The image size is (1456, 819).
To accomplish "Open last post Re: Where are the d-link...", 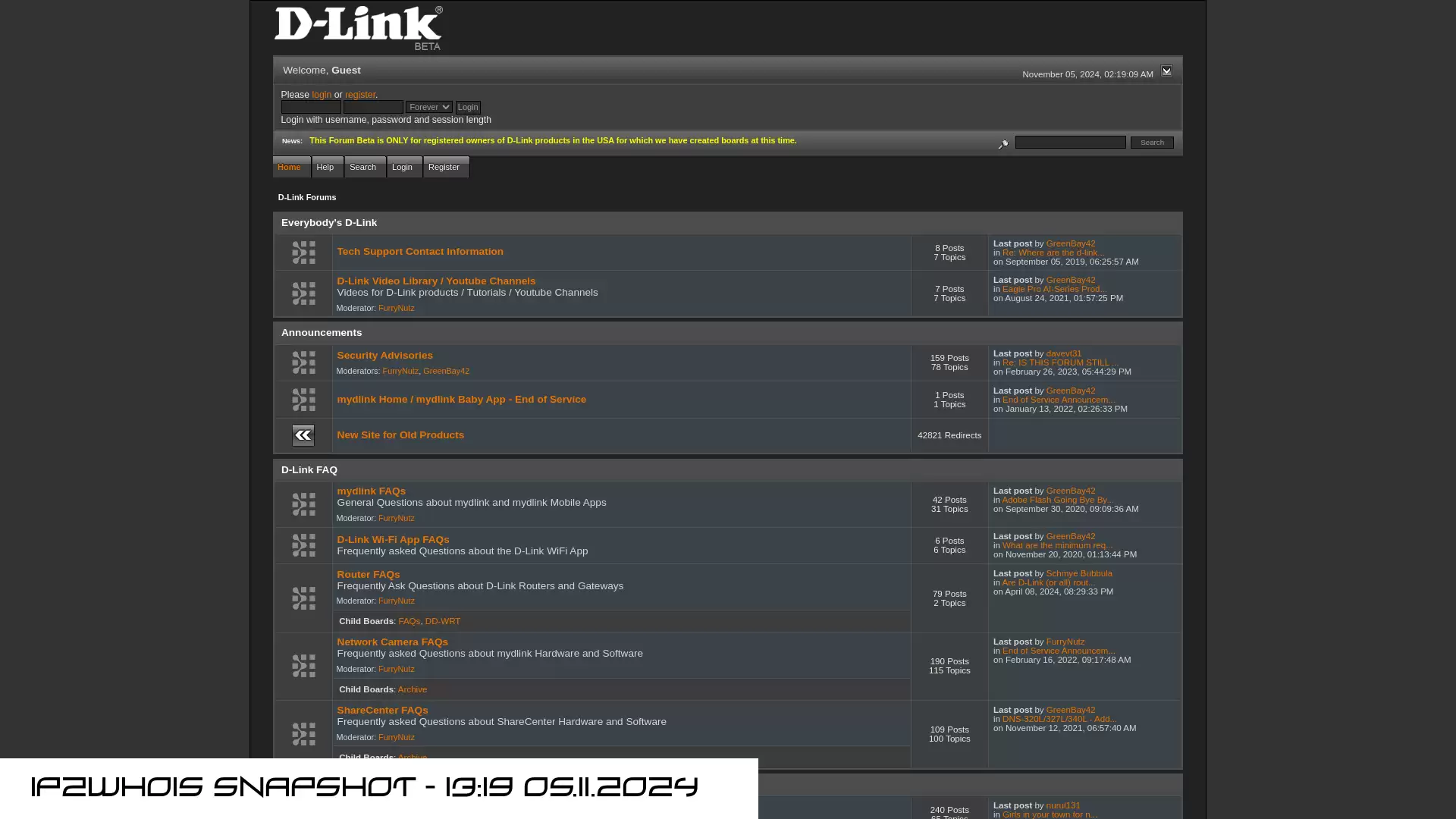I will [x=1053, y=253].
